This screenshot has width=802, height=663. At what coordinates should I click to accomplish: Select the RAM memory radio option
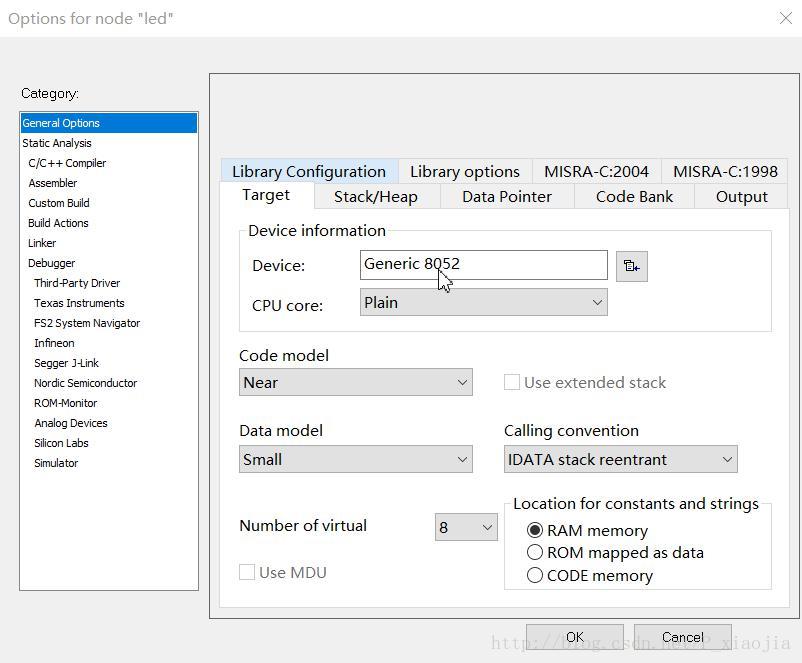[x=535, y=530]
